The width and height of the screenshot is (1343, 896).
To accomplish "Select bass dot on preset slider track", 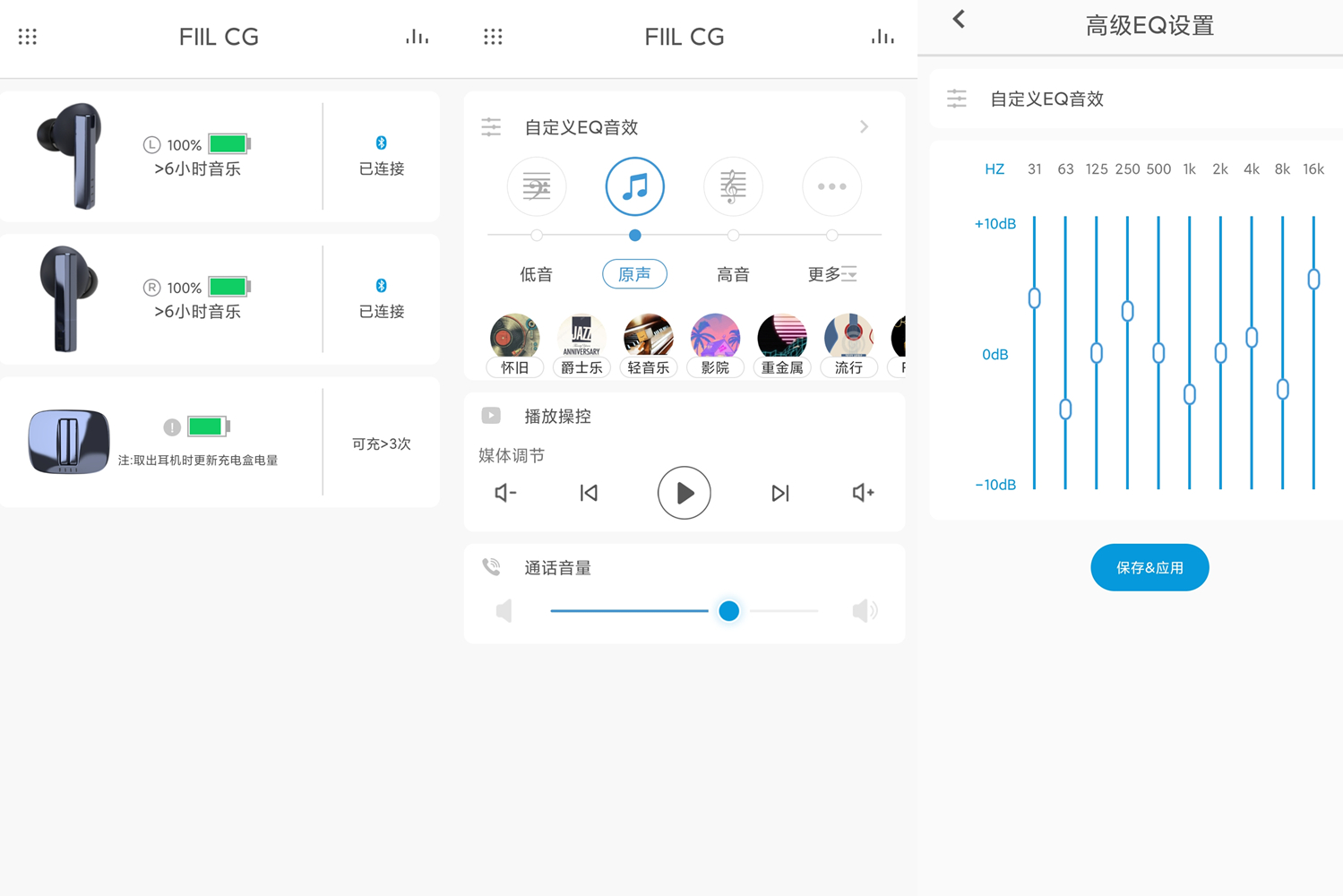I will (x=537, y=235).
